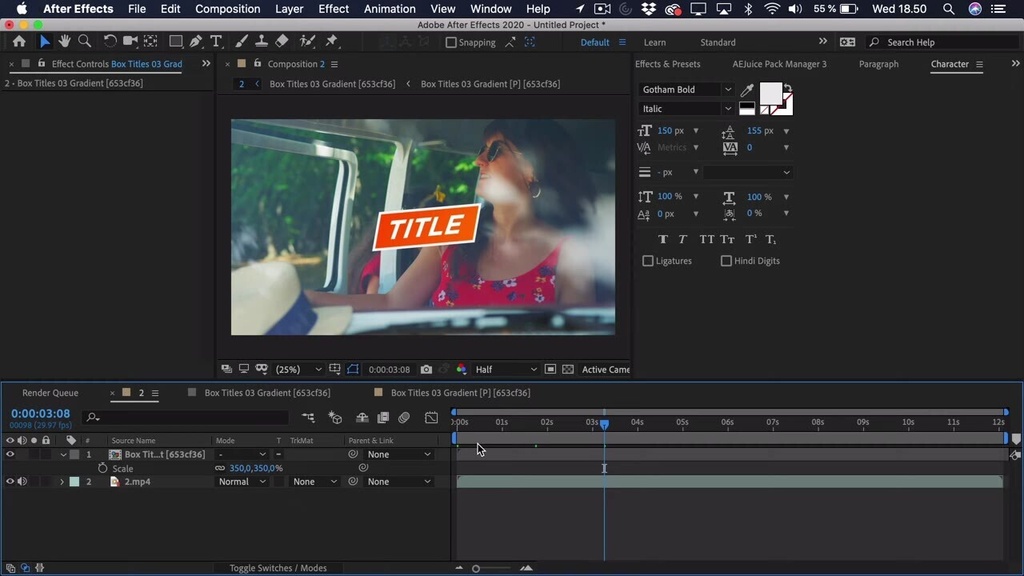Open the 2.mp4 Normal blend mode dropdown
The height and width of the screenshot is (576, 1024).
pyautogui.click(x=242, y=481)
